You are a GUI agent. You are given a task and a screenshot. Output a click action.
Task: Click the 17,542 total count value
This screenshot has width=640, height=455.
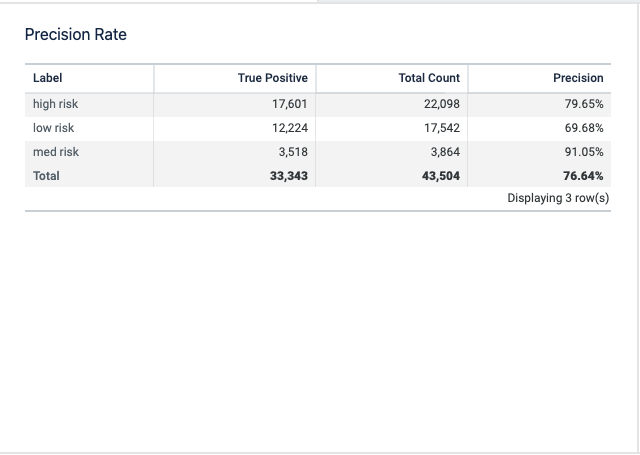tap(441, 128)
